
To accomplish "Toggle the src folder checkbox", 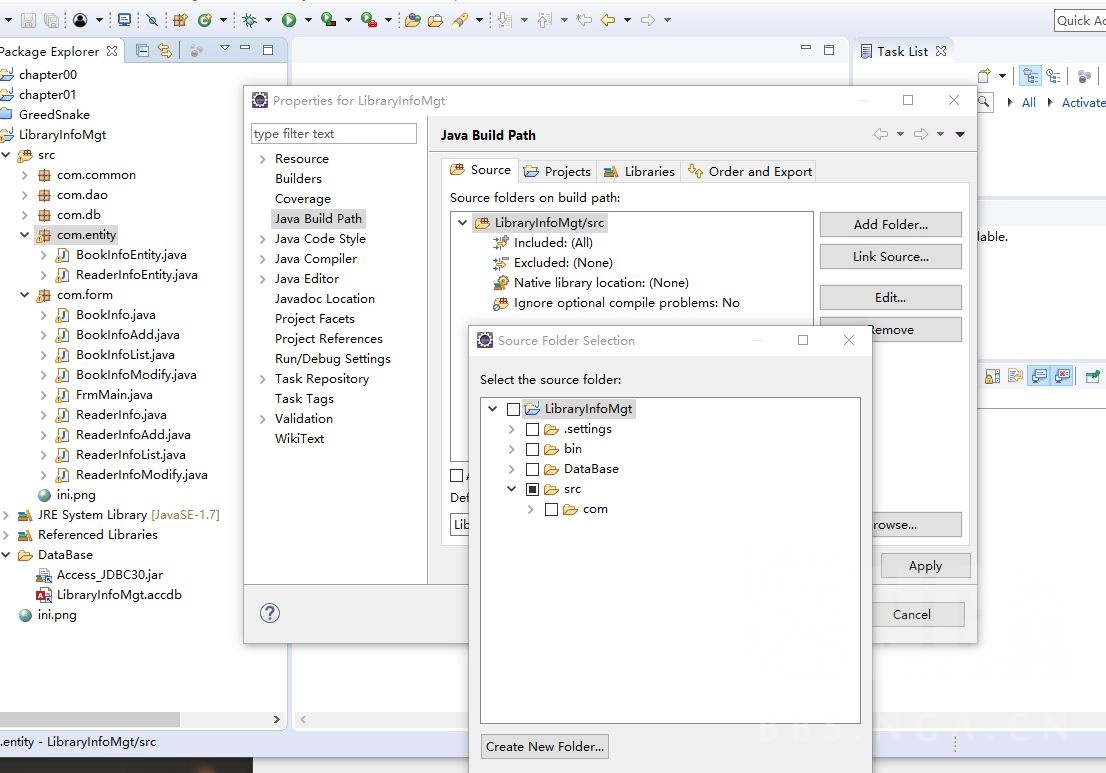I will [x=532, y=489].
